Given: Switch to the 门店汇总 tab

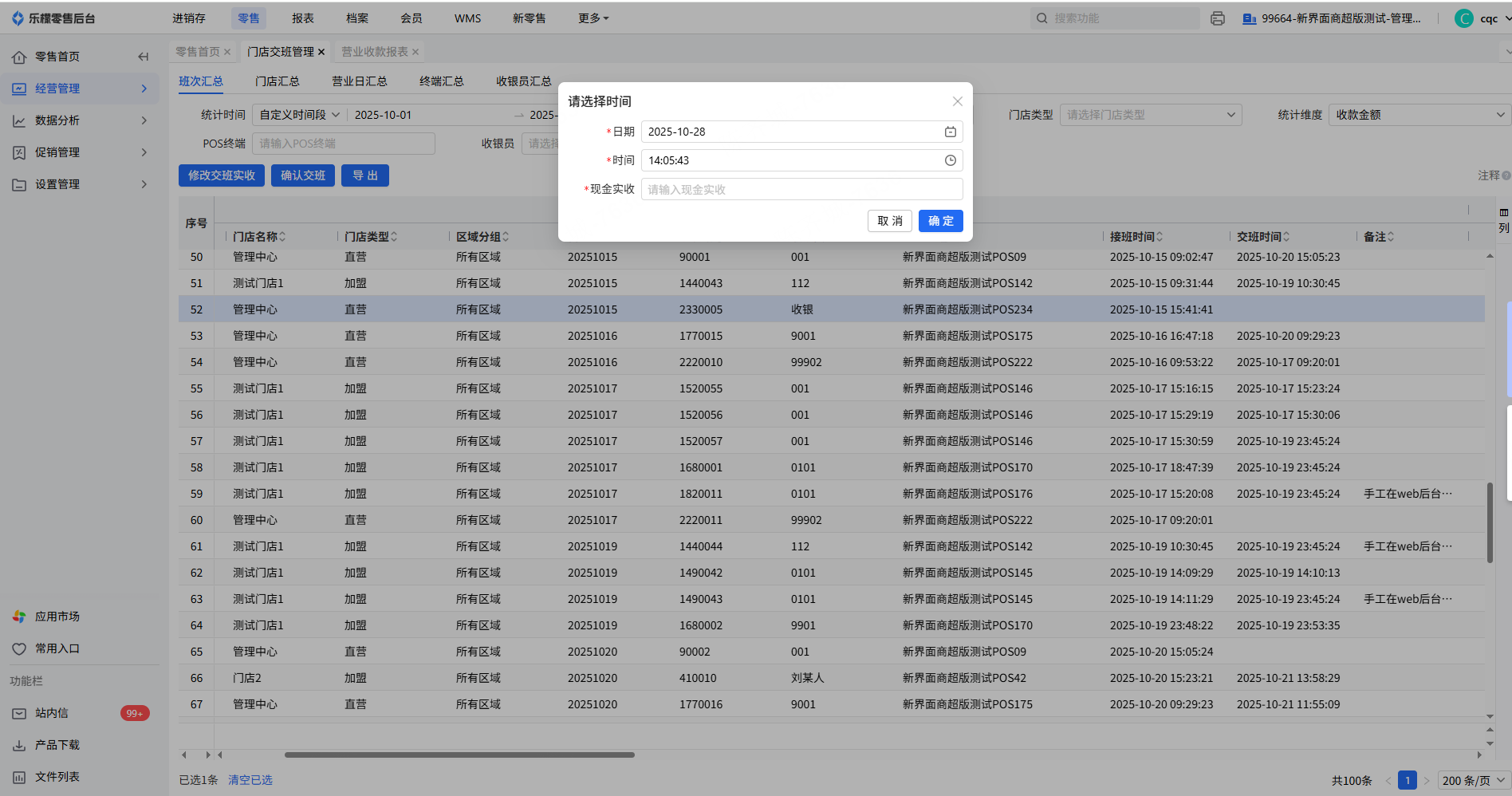Looking at the screenshot, I should point(277,81).
